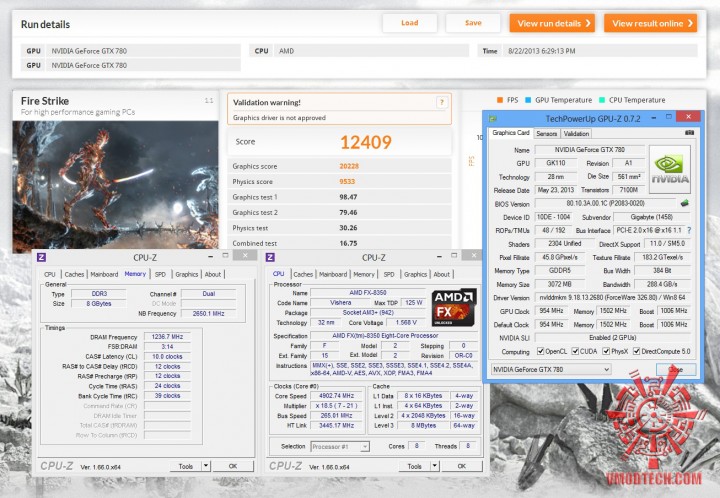This screenshot has height=498, width=720.
Task: Expand the Tools arrow in right CPU-Z window
Action: click(x=434, y=466)
